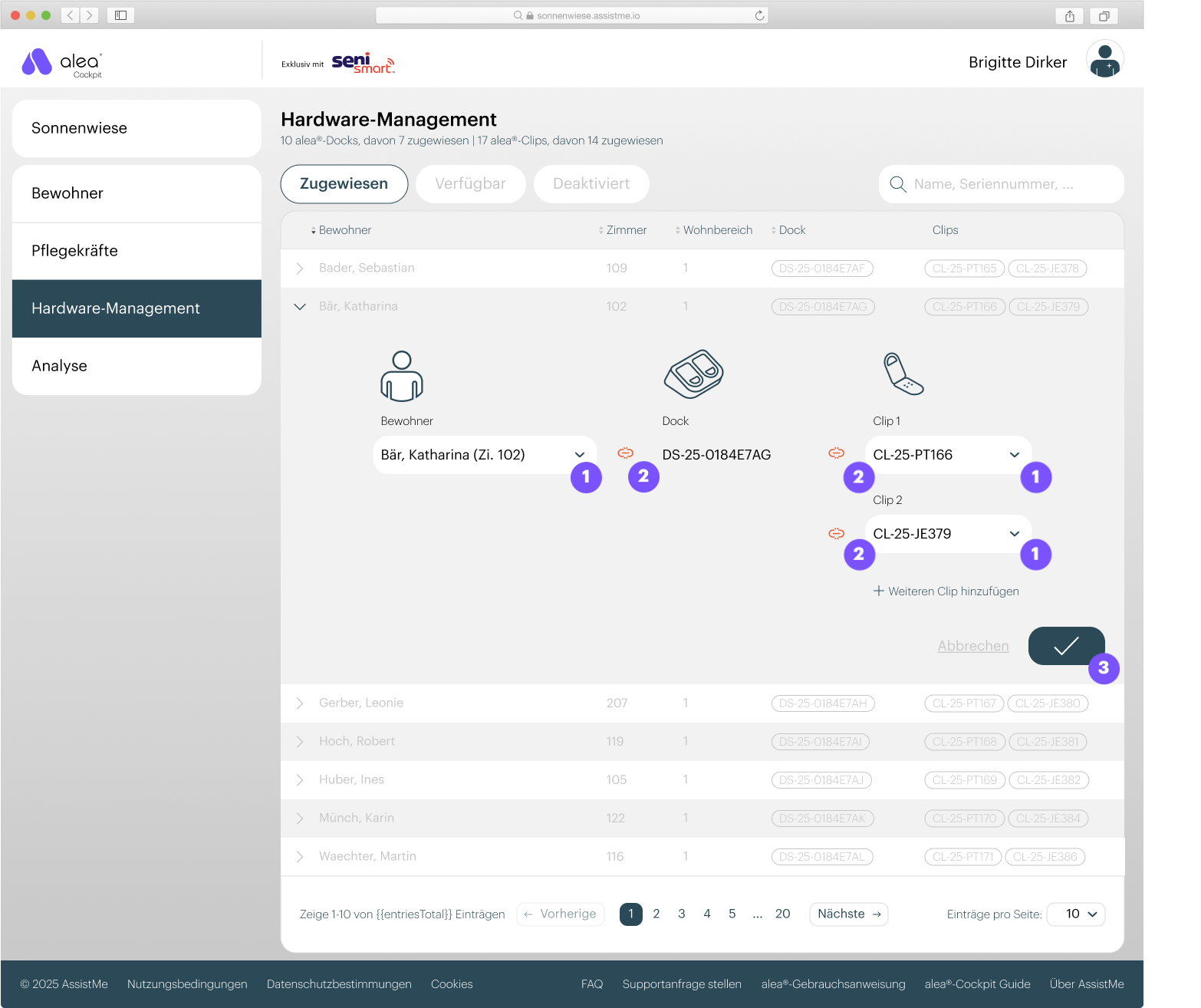Switch to the Deaktiviert tab

(591, 184)
